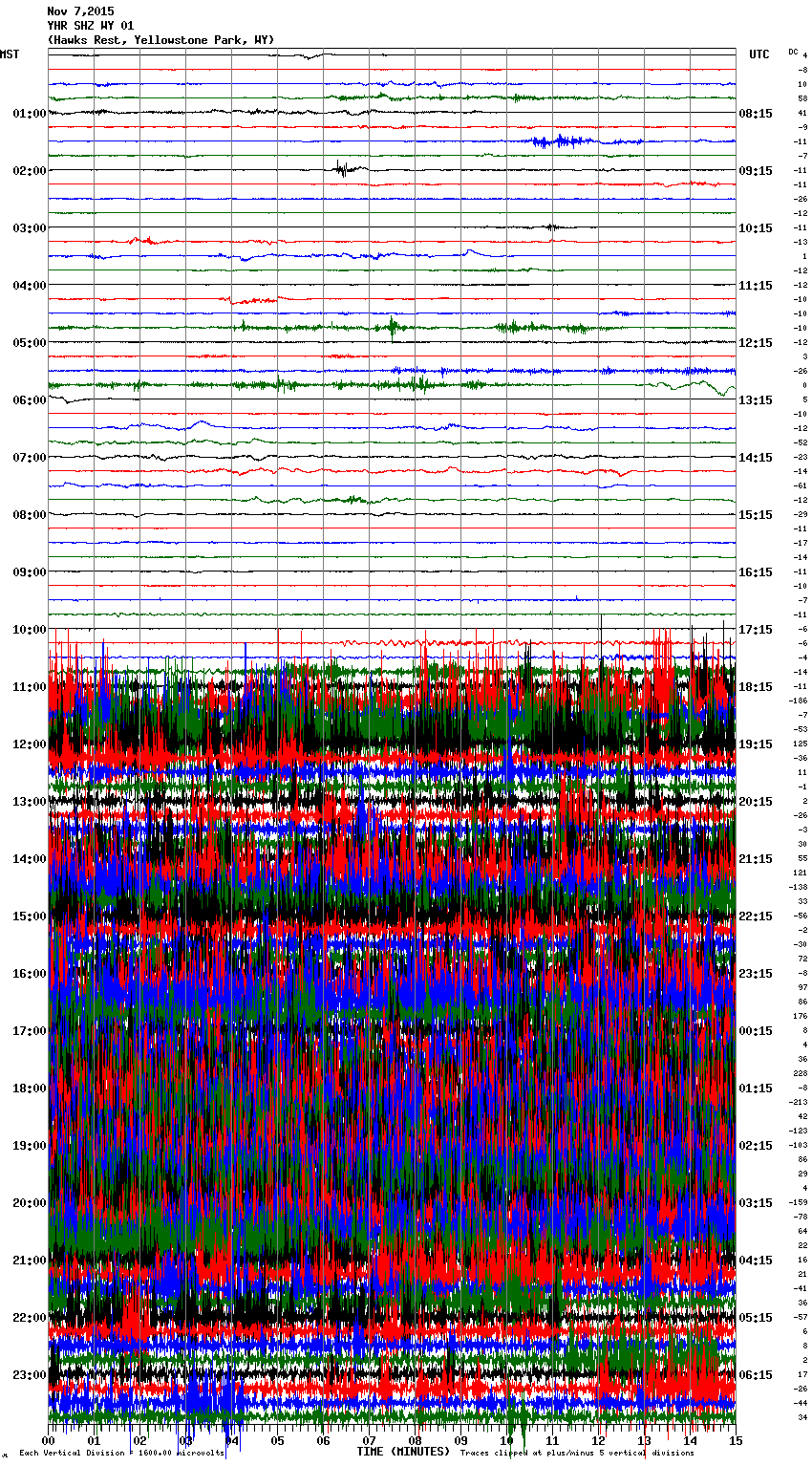Select the '16:00' MST time label

[30, 974]
